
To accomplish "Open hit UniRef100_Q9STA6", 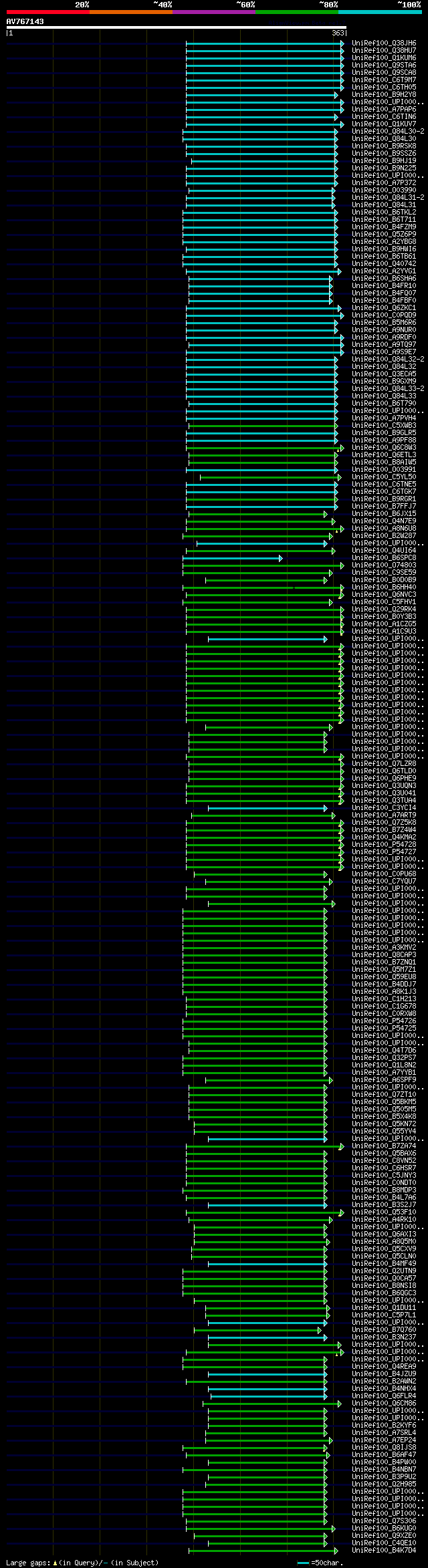I will (384, 66).
